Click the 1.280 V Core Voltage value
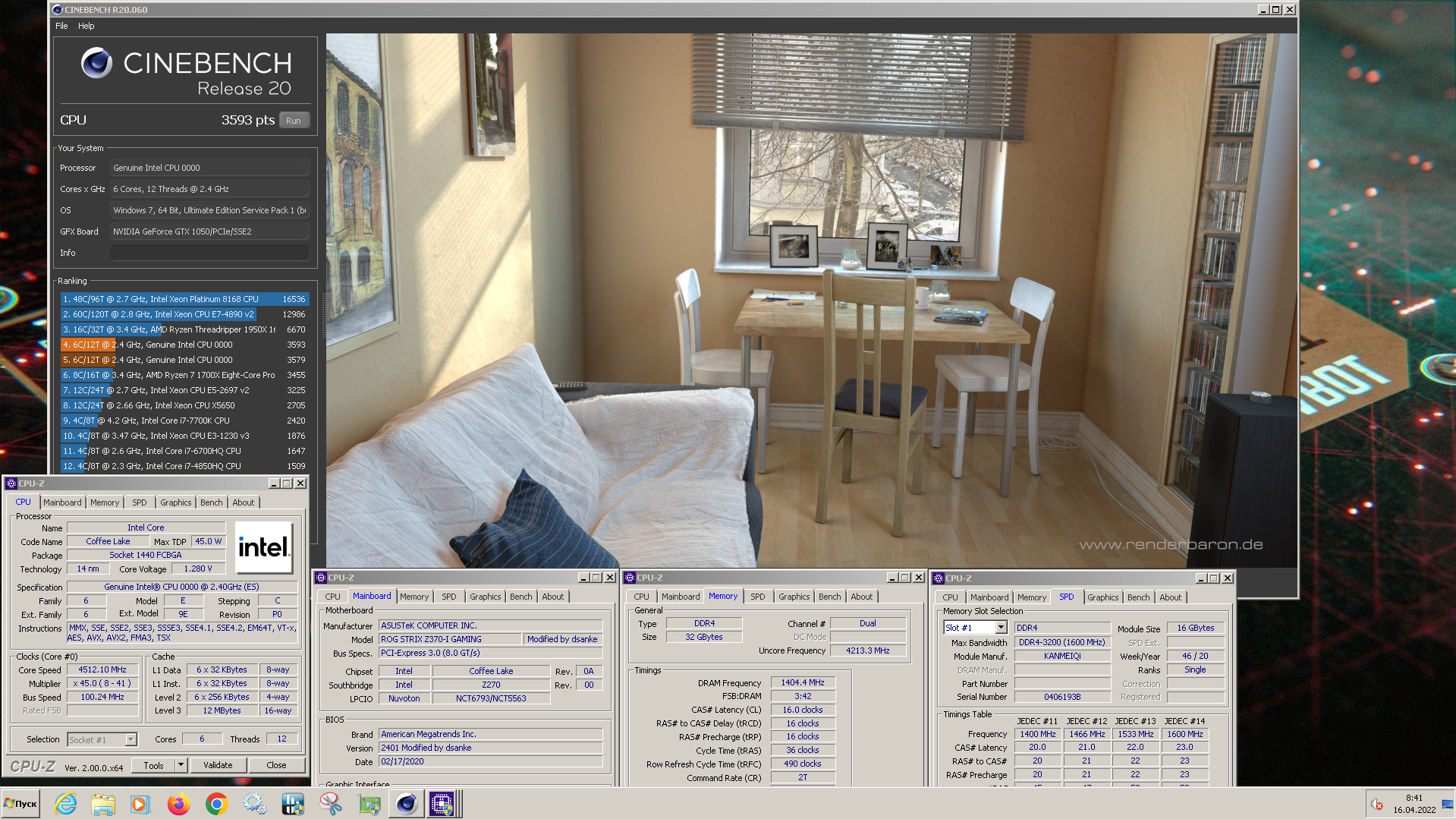 point(198,569)
